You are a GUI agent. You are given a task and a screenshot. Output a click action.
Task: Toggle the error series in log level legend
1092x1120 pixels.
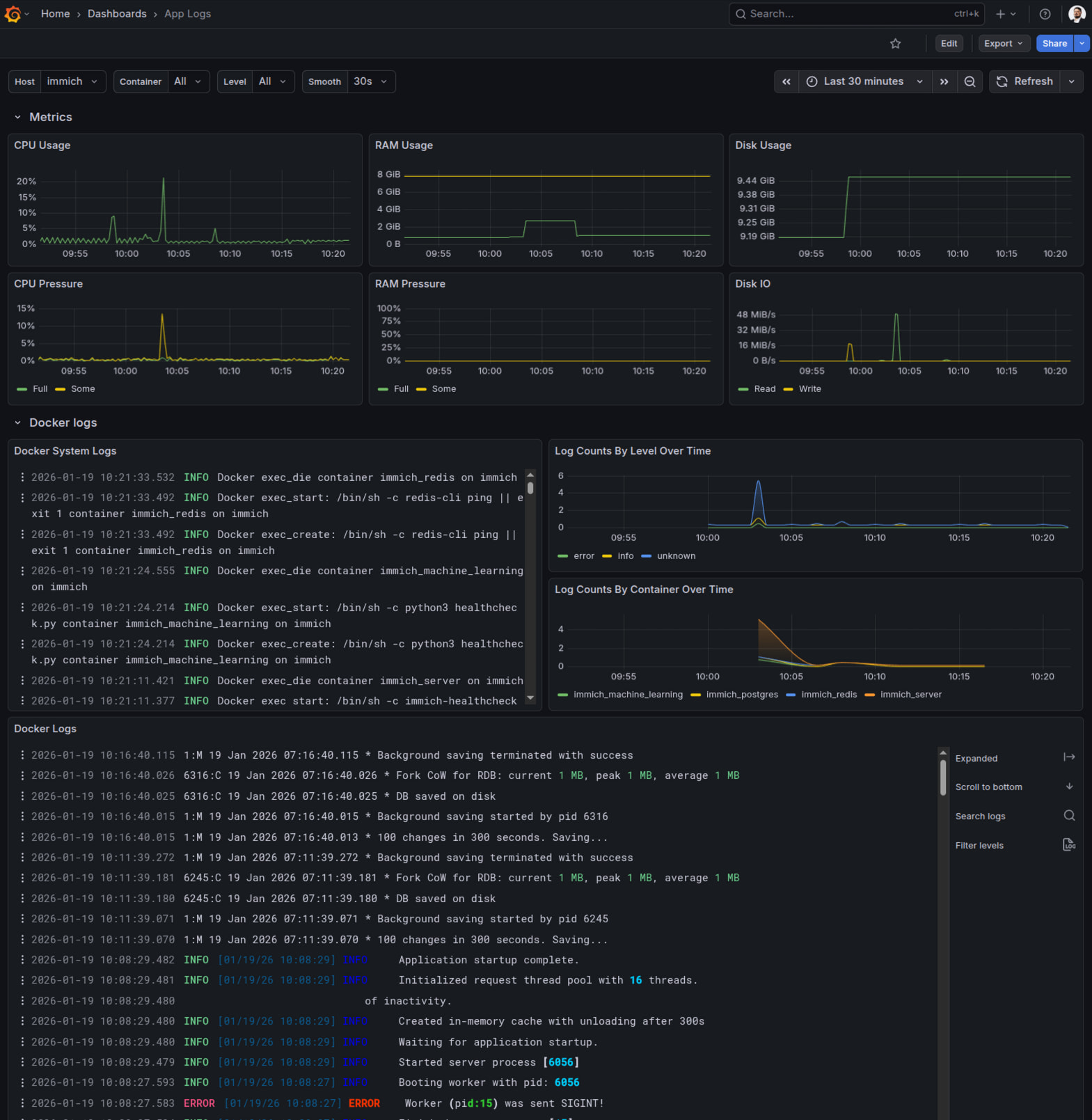click(583, 556)
